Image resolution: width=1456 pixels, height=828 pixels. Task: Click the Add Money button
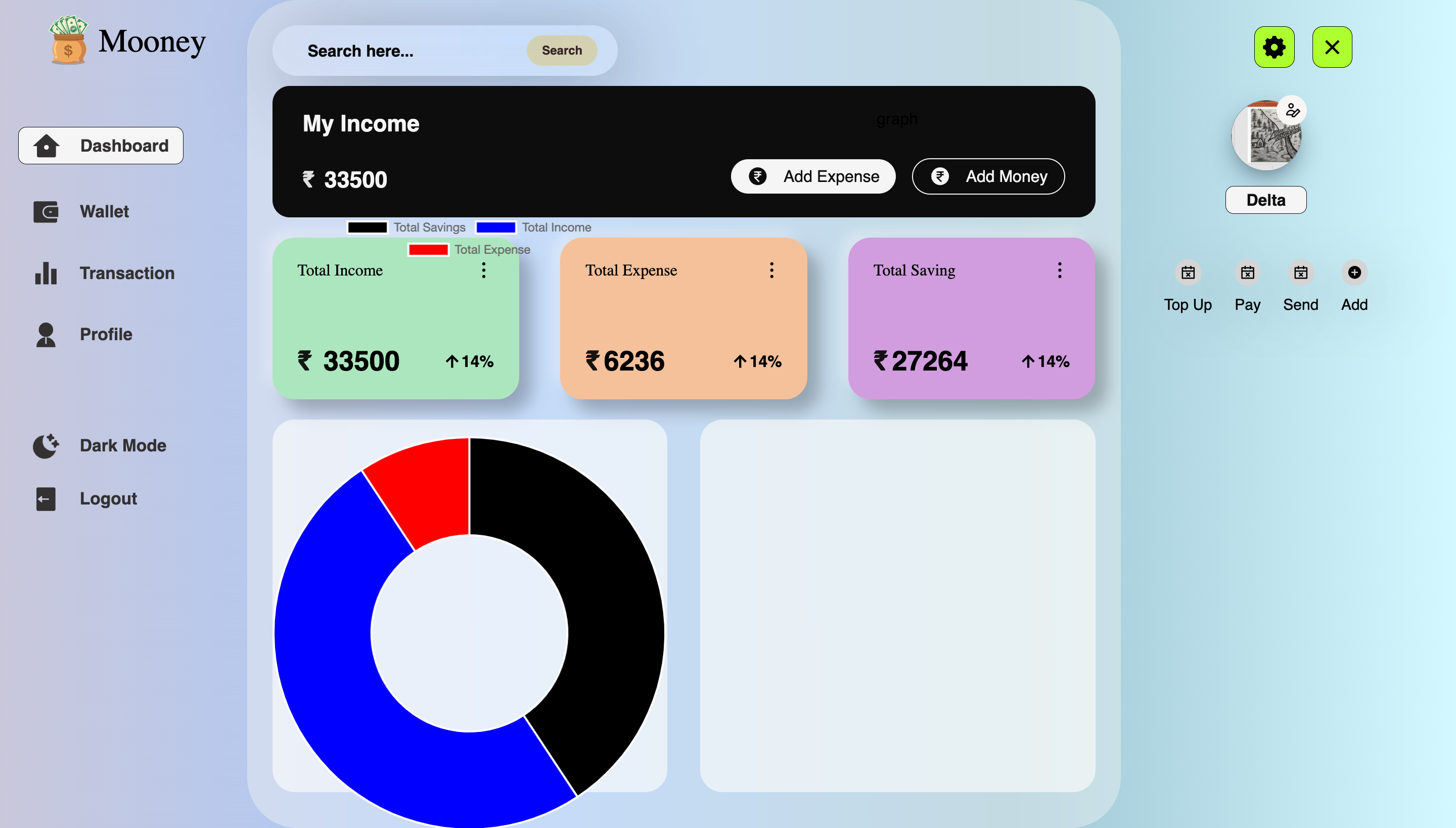(x=988, y=177)
